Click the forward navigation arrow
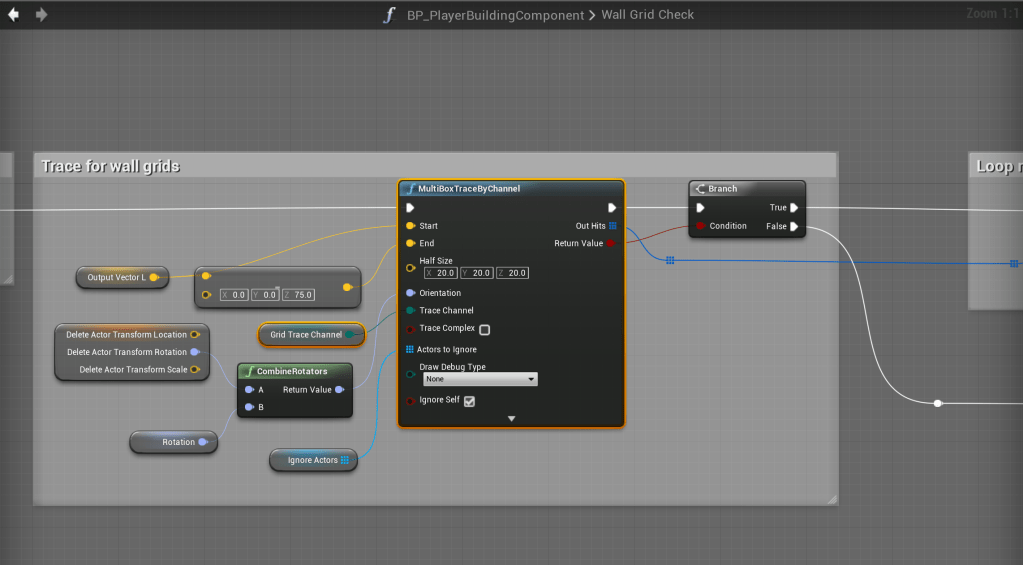This screenshot has width=1023, height=565. click(x=41, y=15)
